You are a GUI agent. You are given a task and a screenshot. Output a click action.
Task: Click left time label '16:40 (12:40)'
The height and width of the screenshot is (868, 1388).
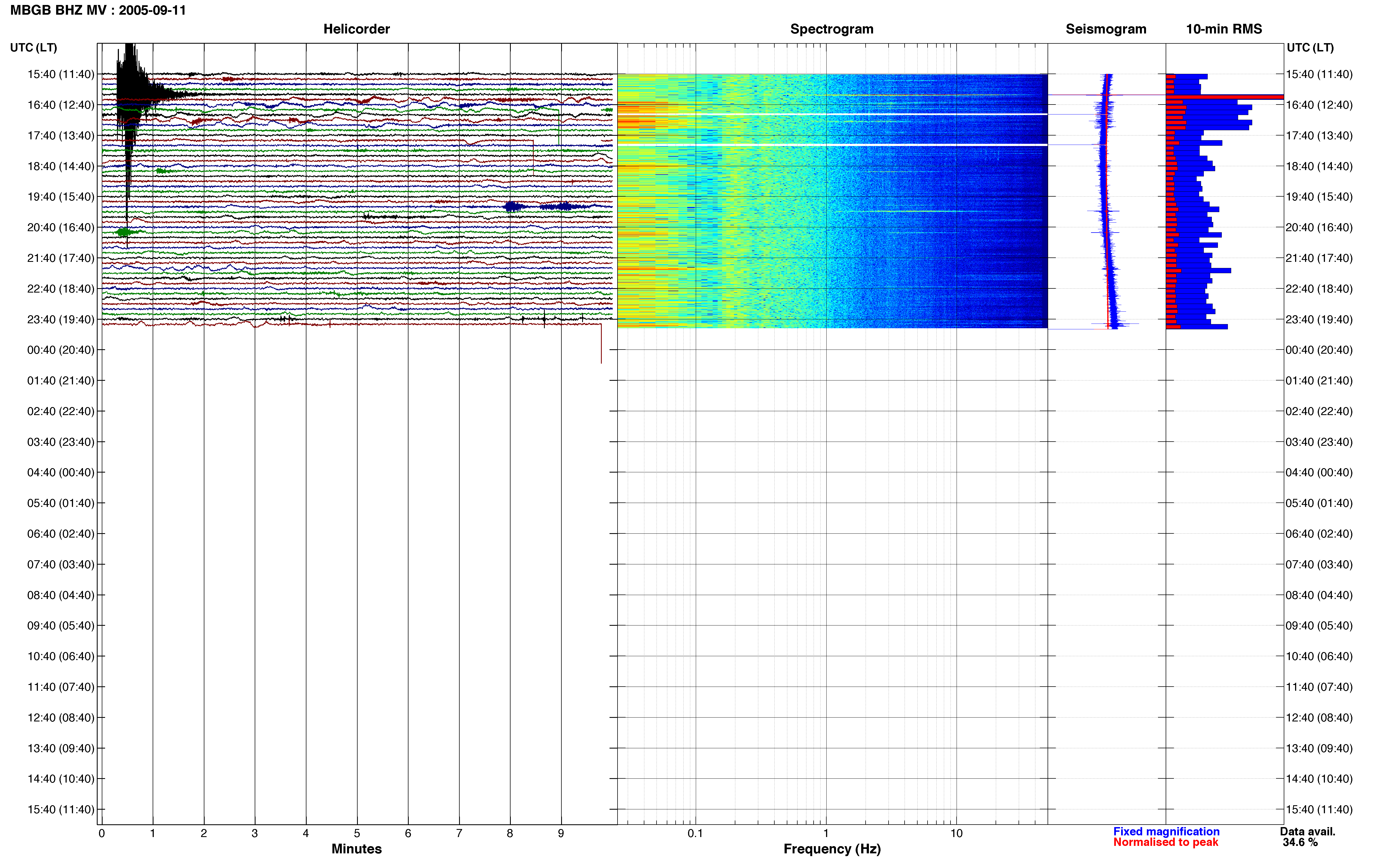pyautogui.click(x=61, y=105)
